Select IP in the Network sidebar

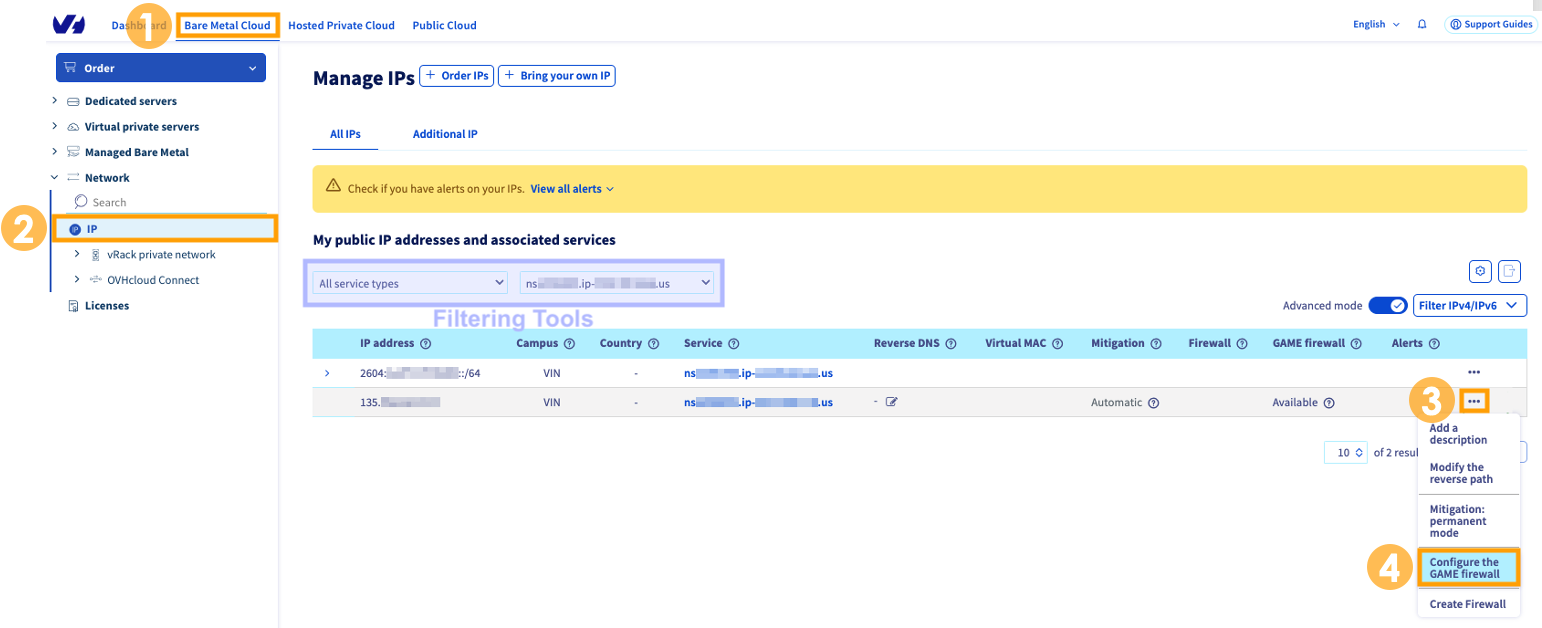pyautogui.click(x=163, y=229)
